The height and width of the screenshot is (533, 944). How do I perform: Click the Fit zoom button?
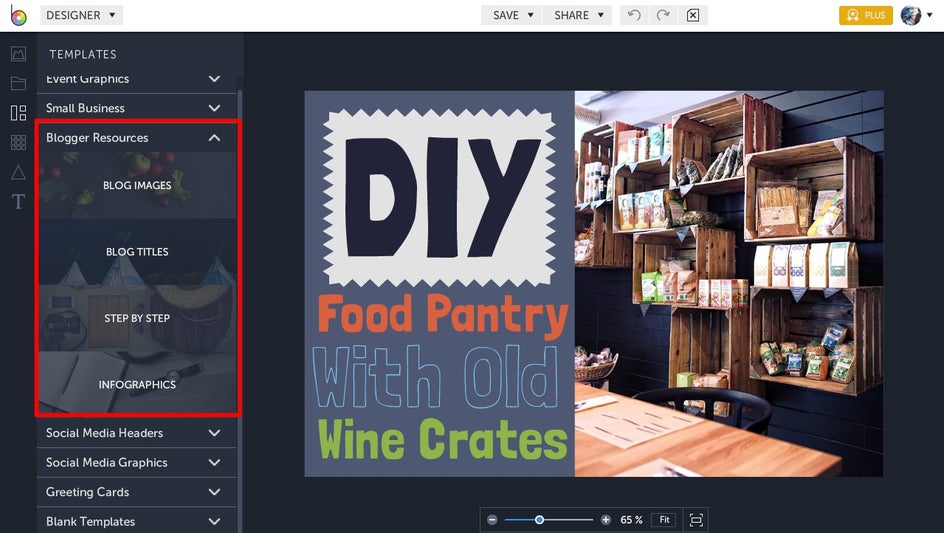[x=664, y=520]
